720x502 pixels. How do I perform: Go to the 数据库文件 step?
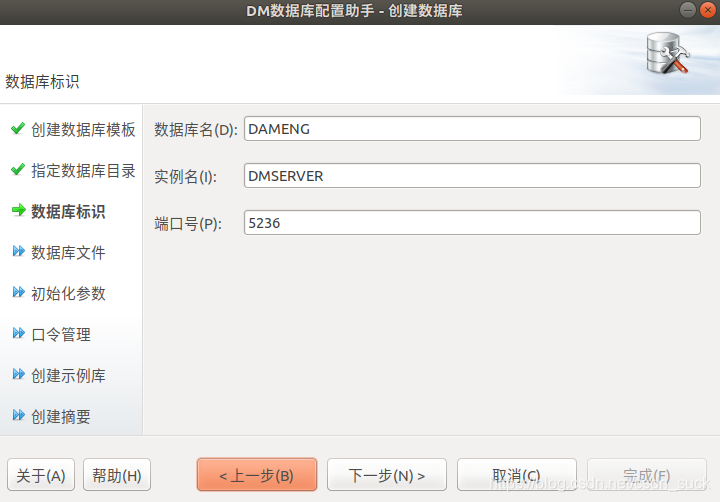[68, 253]
